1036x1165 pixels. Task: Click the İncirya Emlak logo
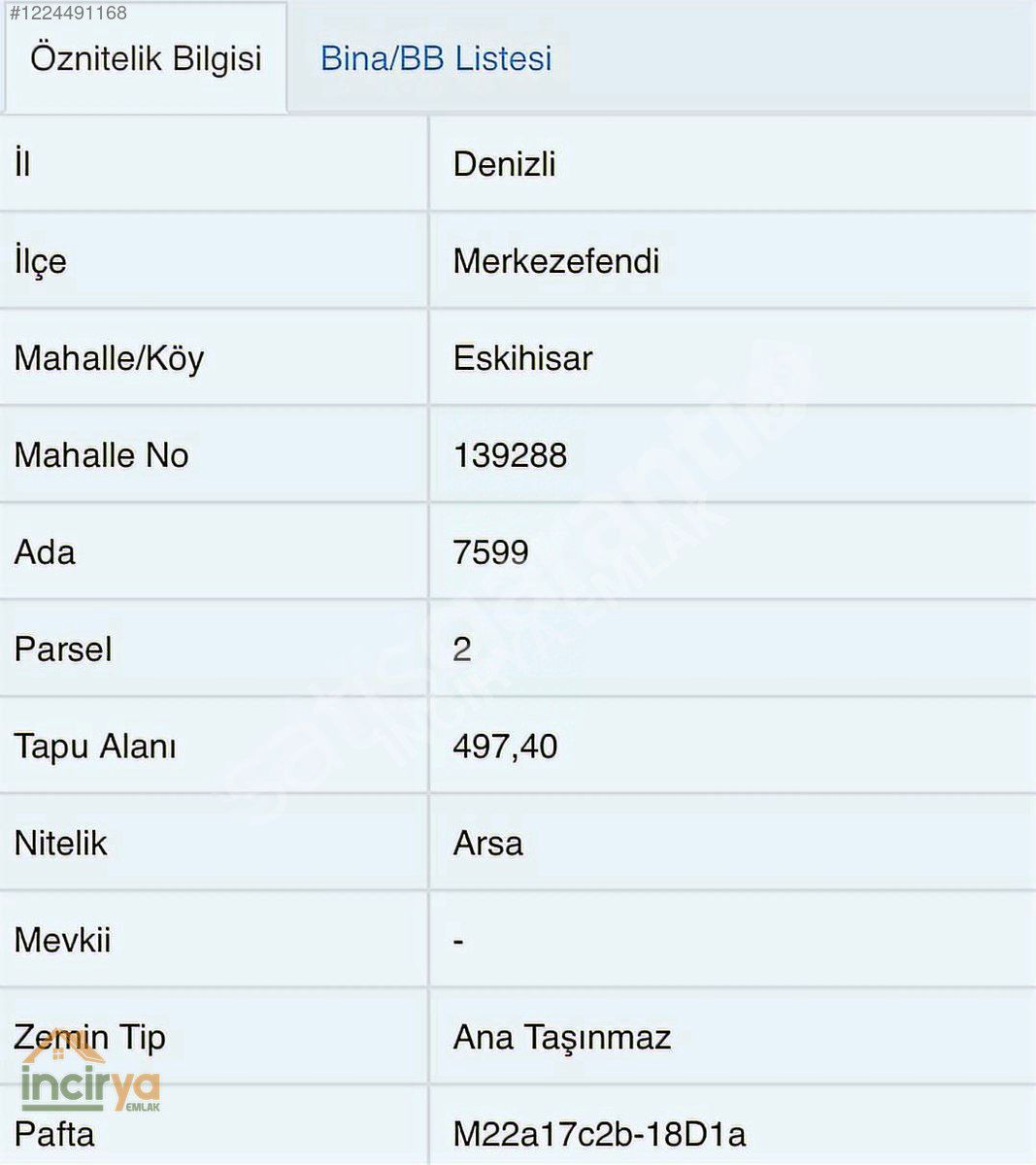(x=90, y=1076)
